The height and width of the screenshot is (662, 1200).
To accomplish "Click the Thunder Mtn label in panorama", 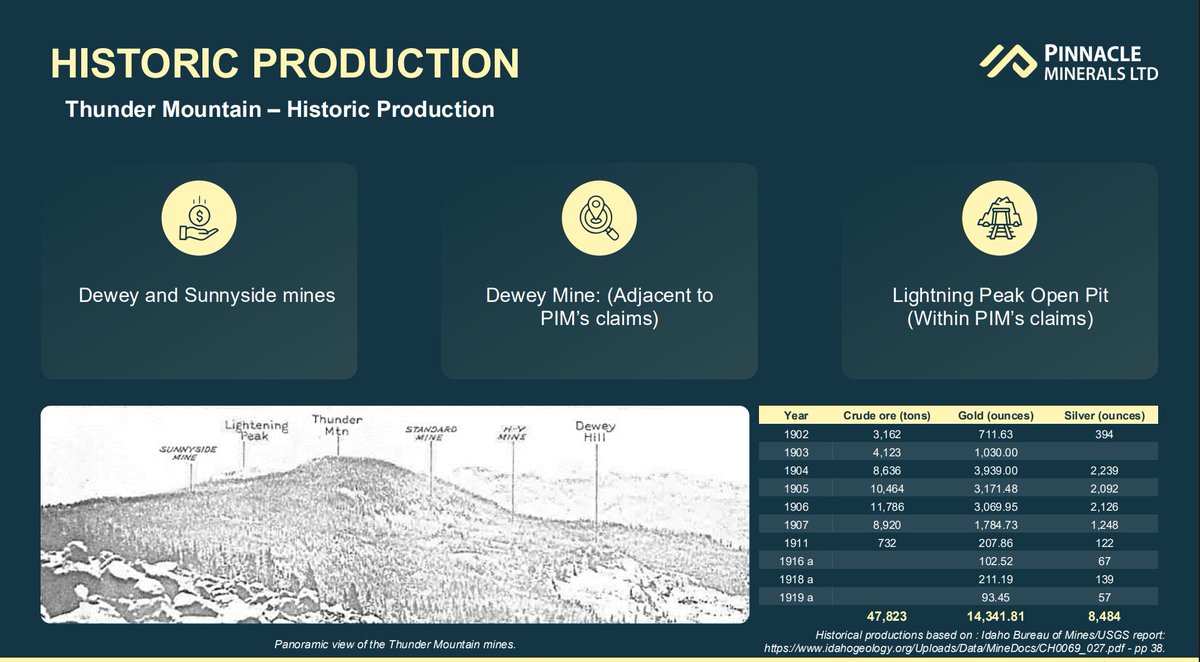I will coord(337,424).
